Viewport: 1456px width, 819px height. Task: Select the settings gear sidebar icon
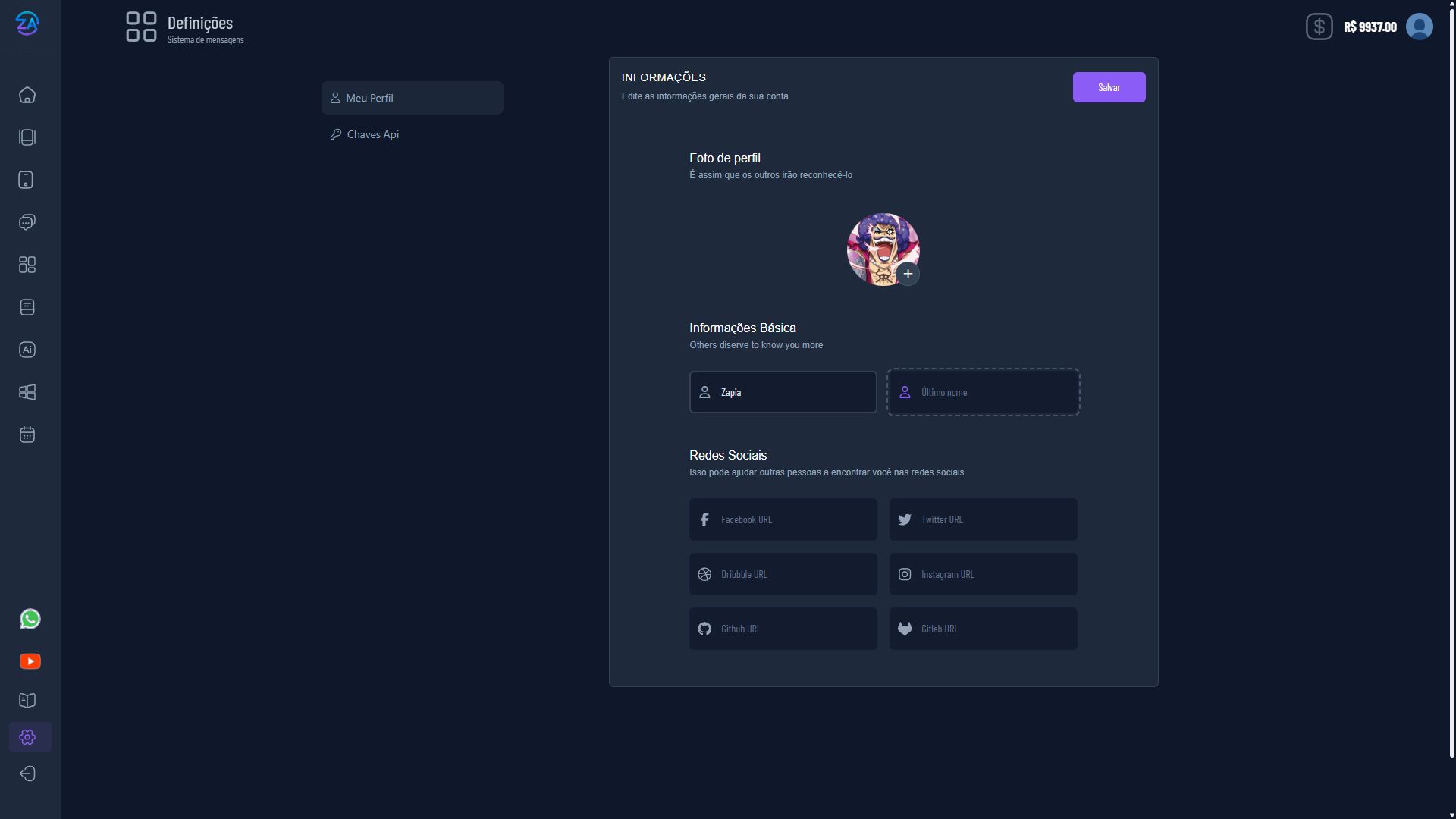click(x=27, y=737)
